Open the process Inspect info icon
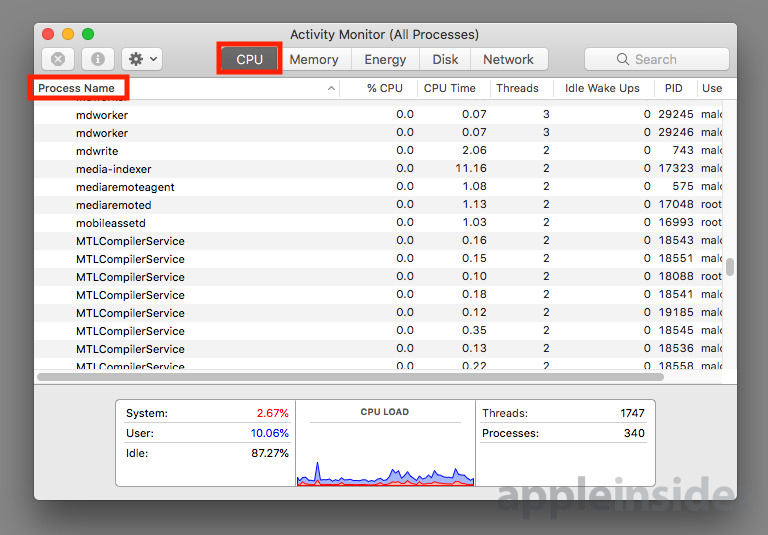The width and height of the screenshot is (768, 535). pyautogui.click(x=98, y=59)
